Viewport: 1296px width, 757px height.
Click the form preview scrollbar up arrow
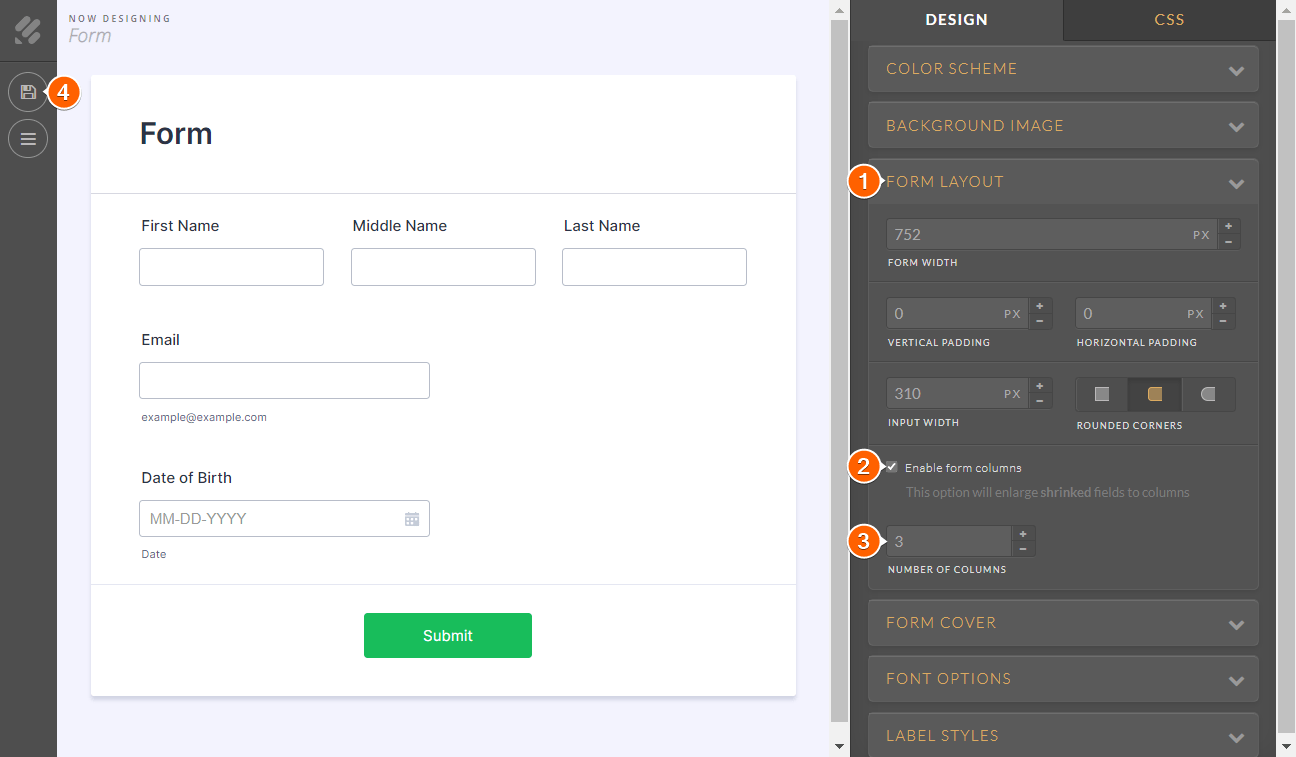click(839, 9)
